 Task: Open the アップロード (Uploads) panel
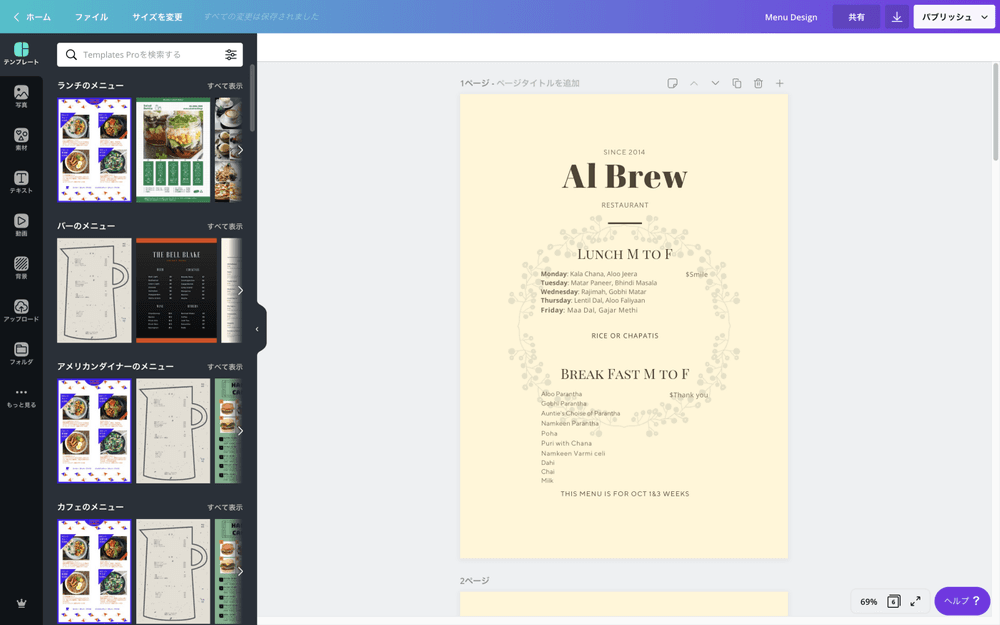click(21, 312)
